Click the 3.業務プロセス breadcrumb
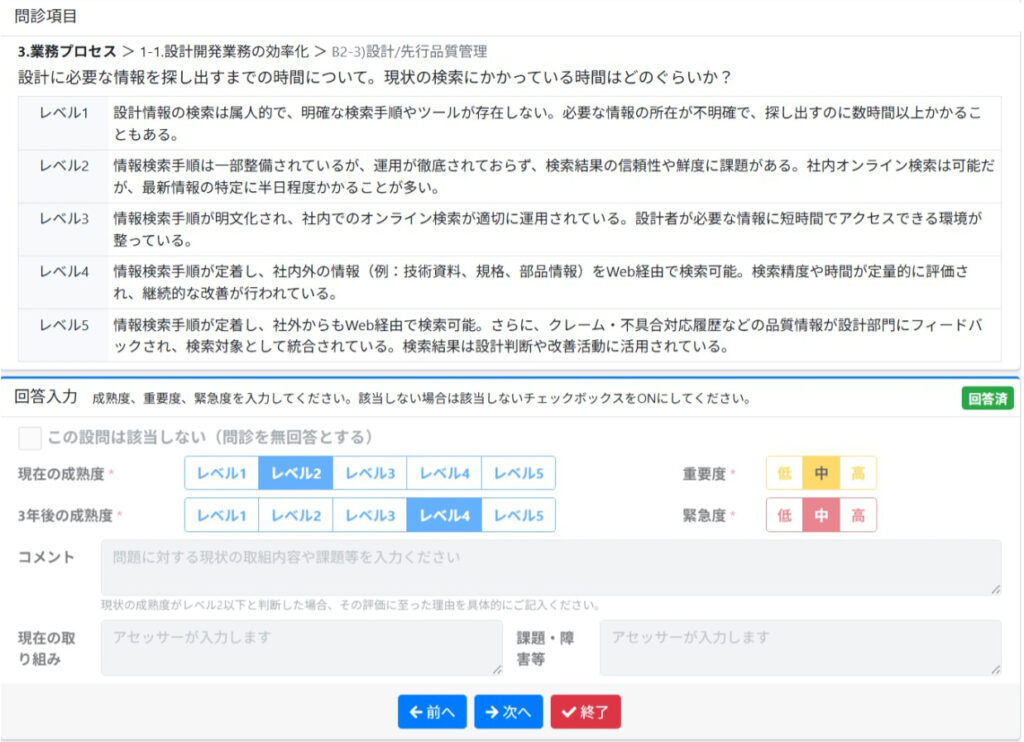The width and height of the screenshot is (1024, 742). coord(66,51)
